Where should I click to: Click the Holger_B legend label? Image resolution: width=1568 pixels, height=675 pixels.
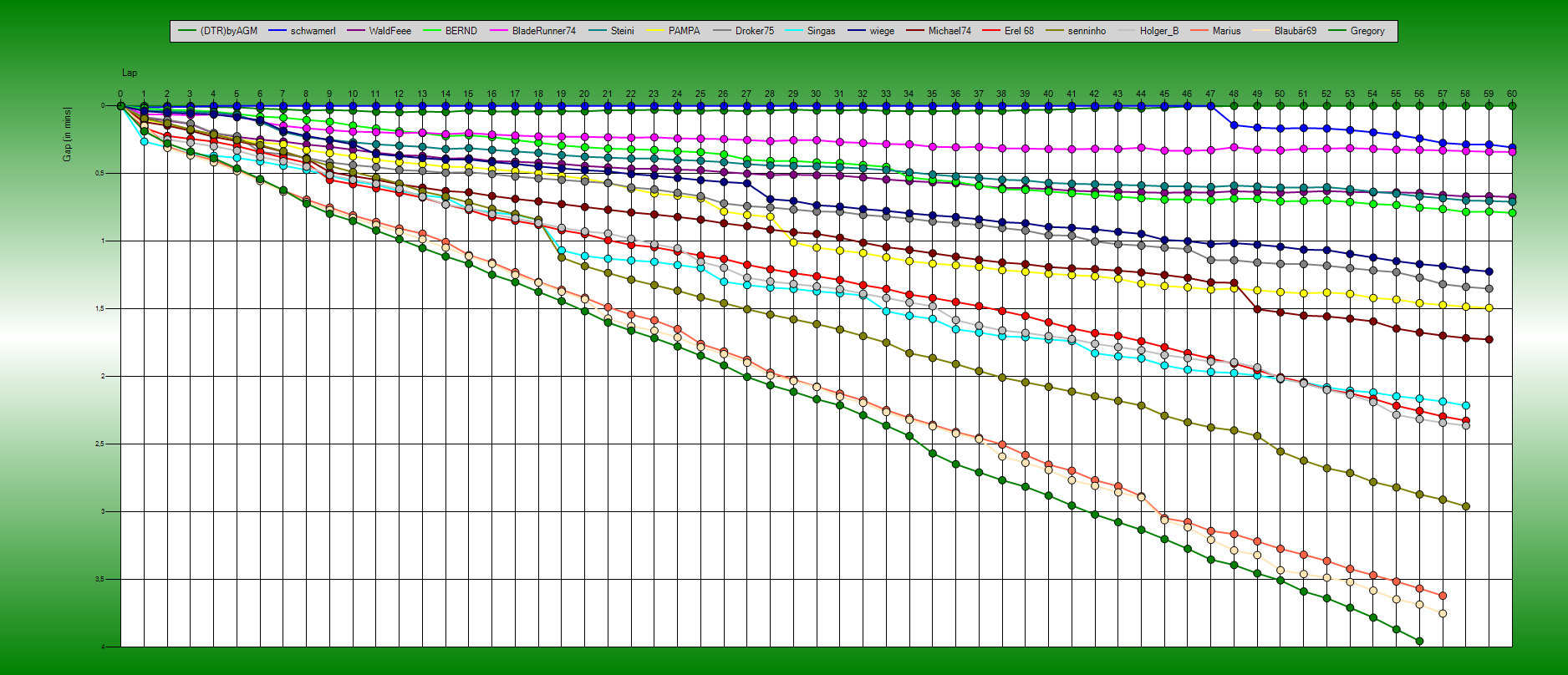point(1159,31)
